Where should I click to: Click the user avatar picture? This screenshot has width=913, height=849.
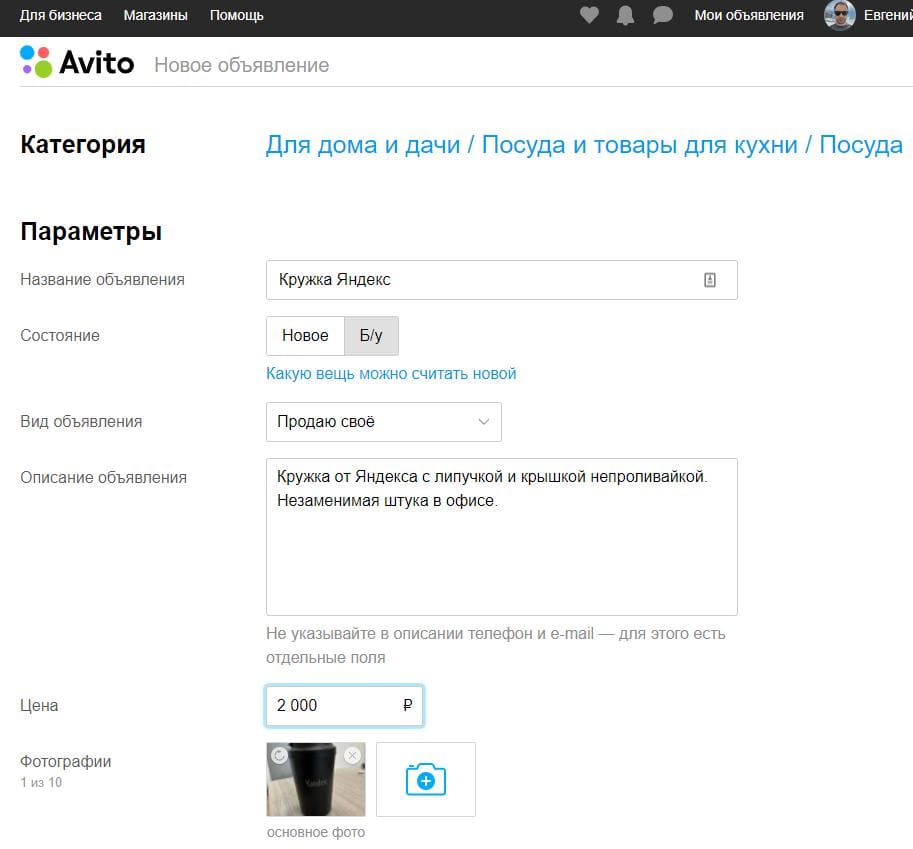point(839,15)
